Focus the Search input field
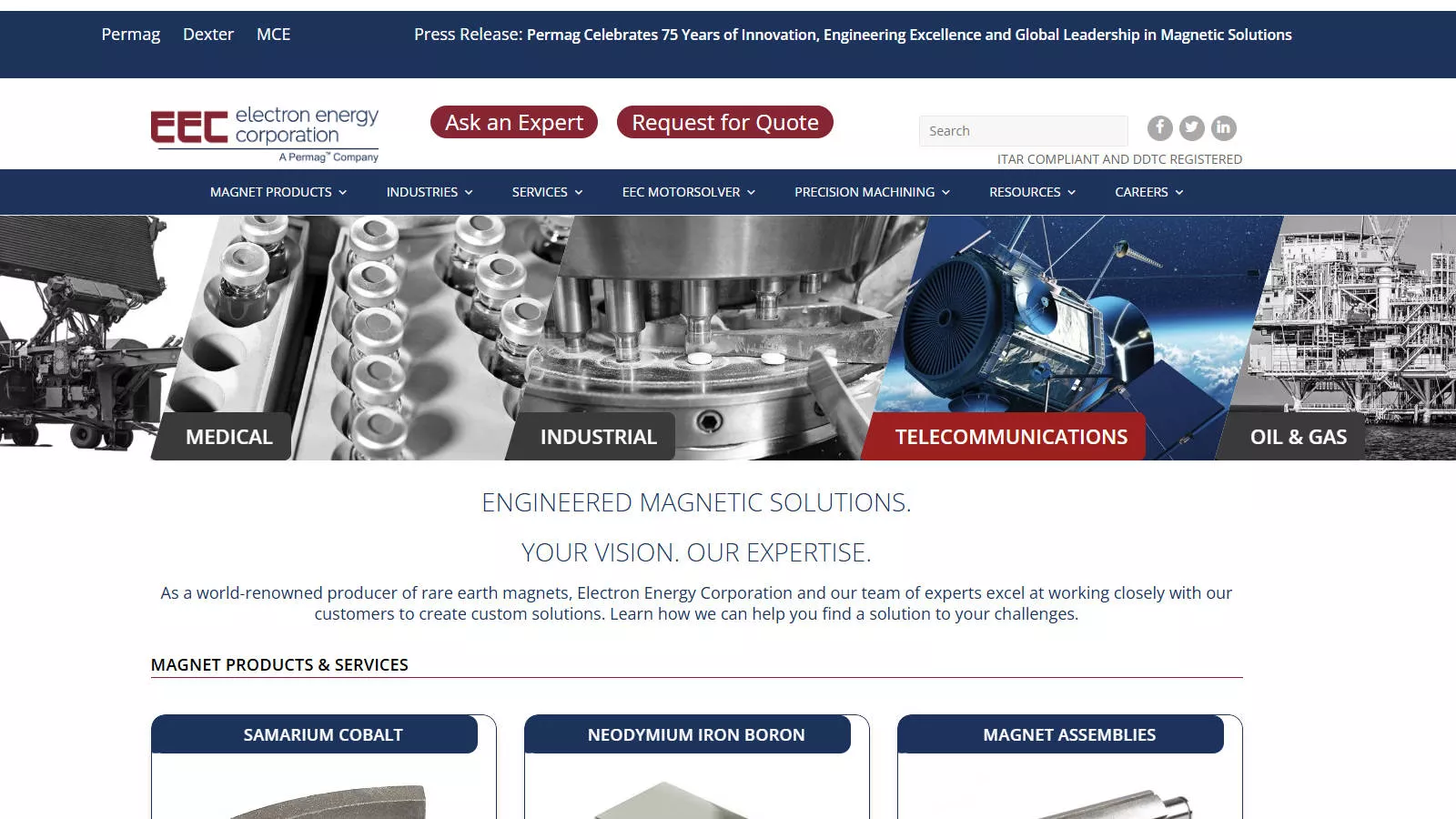1456x819 pixels. (x=1024, y=131)
